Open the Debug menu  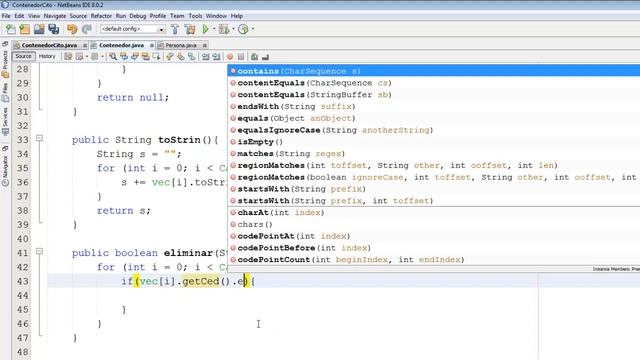click(138, 16)
